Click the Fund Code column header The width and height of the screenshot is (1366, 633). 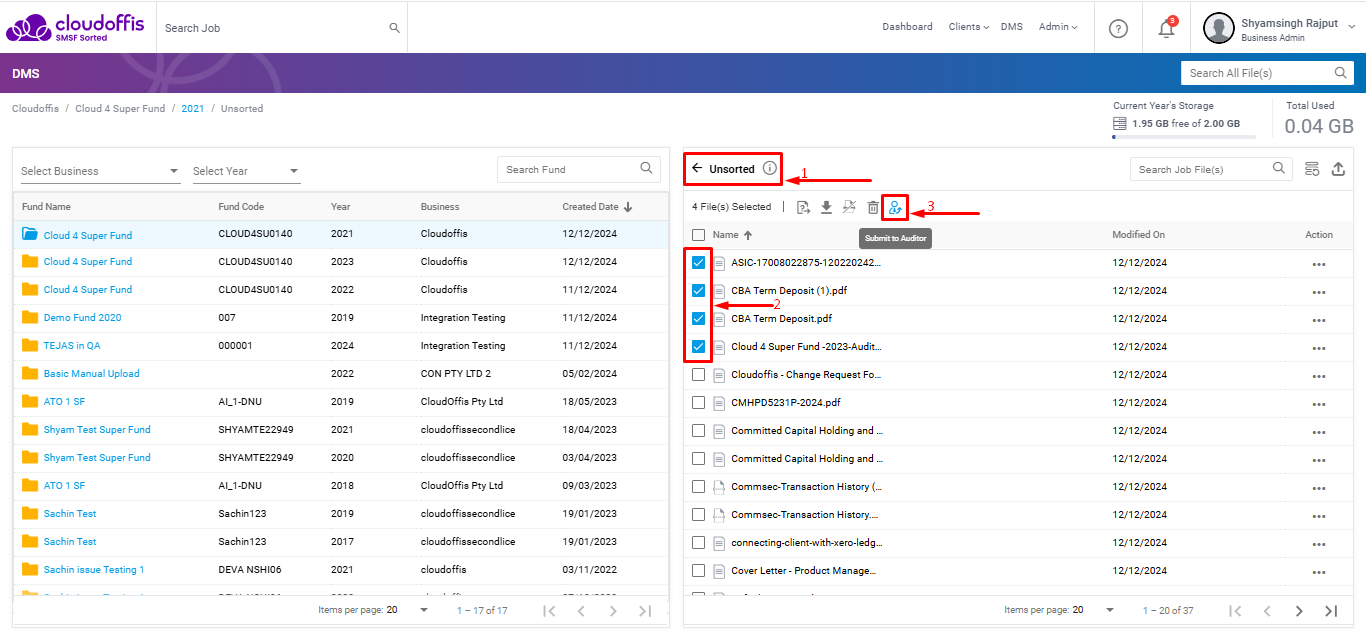tap(241, 207)
